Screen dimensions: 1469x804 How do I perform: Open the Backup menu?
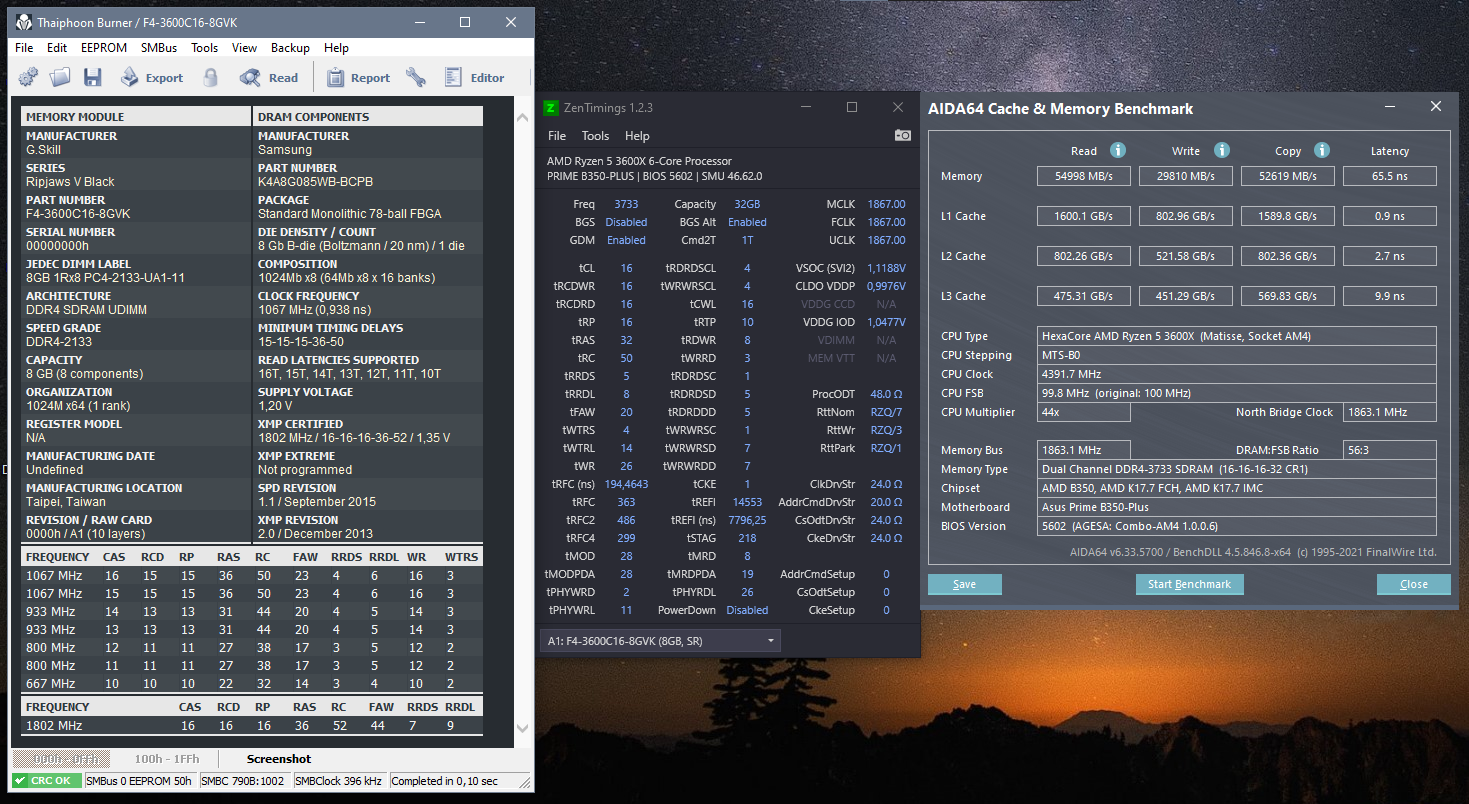pyautogui.click(x=291, y=47)
